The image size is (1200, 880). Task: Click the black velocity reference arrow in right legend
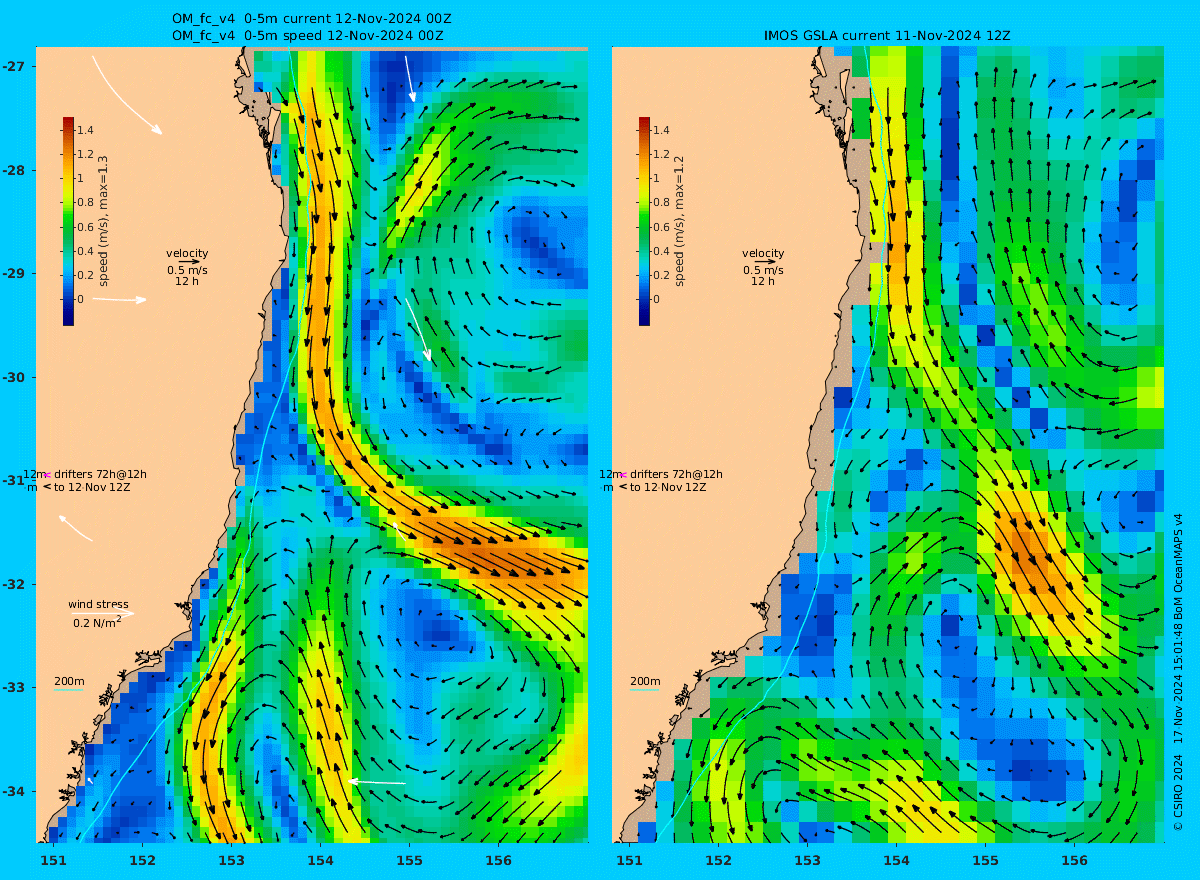pyautogui.click(x=765, y=262)
